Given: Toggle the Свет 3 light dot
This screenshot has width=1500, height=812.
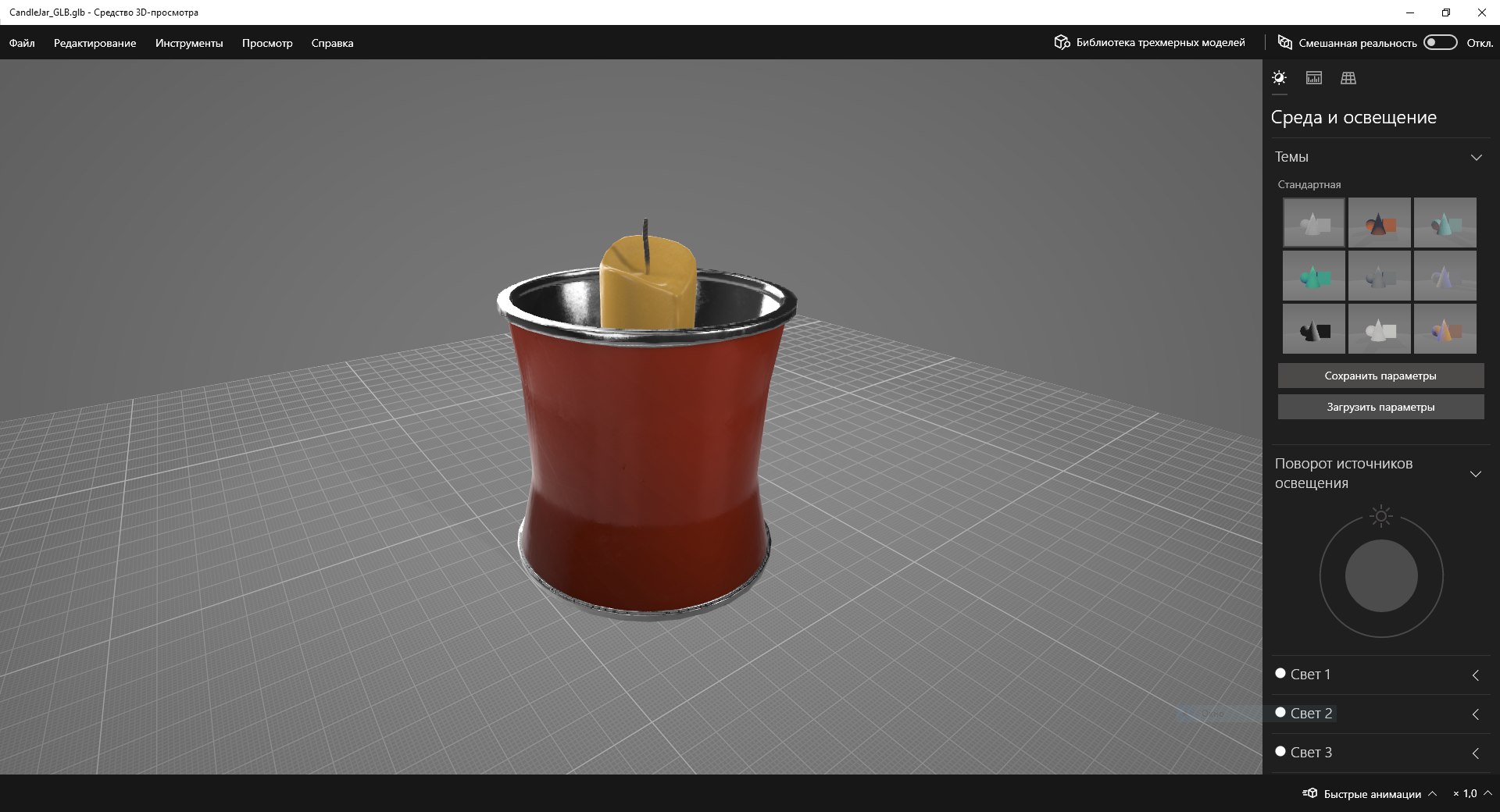Looking at the screenshot, I should click(1280, 751).
